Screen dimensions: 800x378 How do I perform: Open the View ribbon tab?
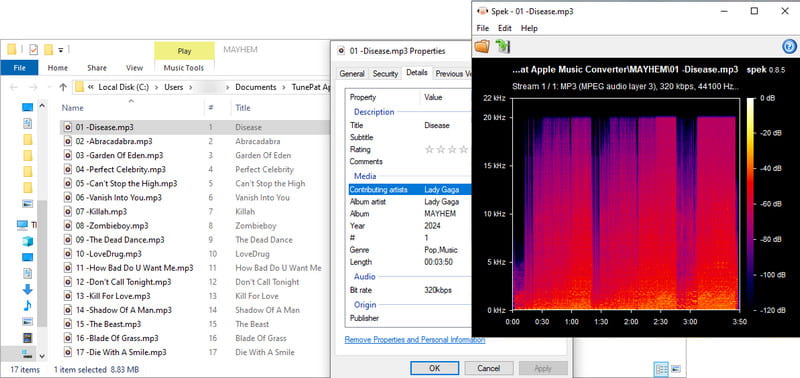tap(135, 68)
